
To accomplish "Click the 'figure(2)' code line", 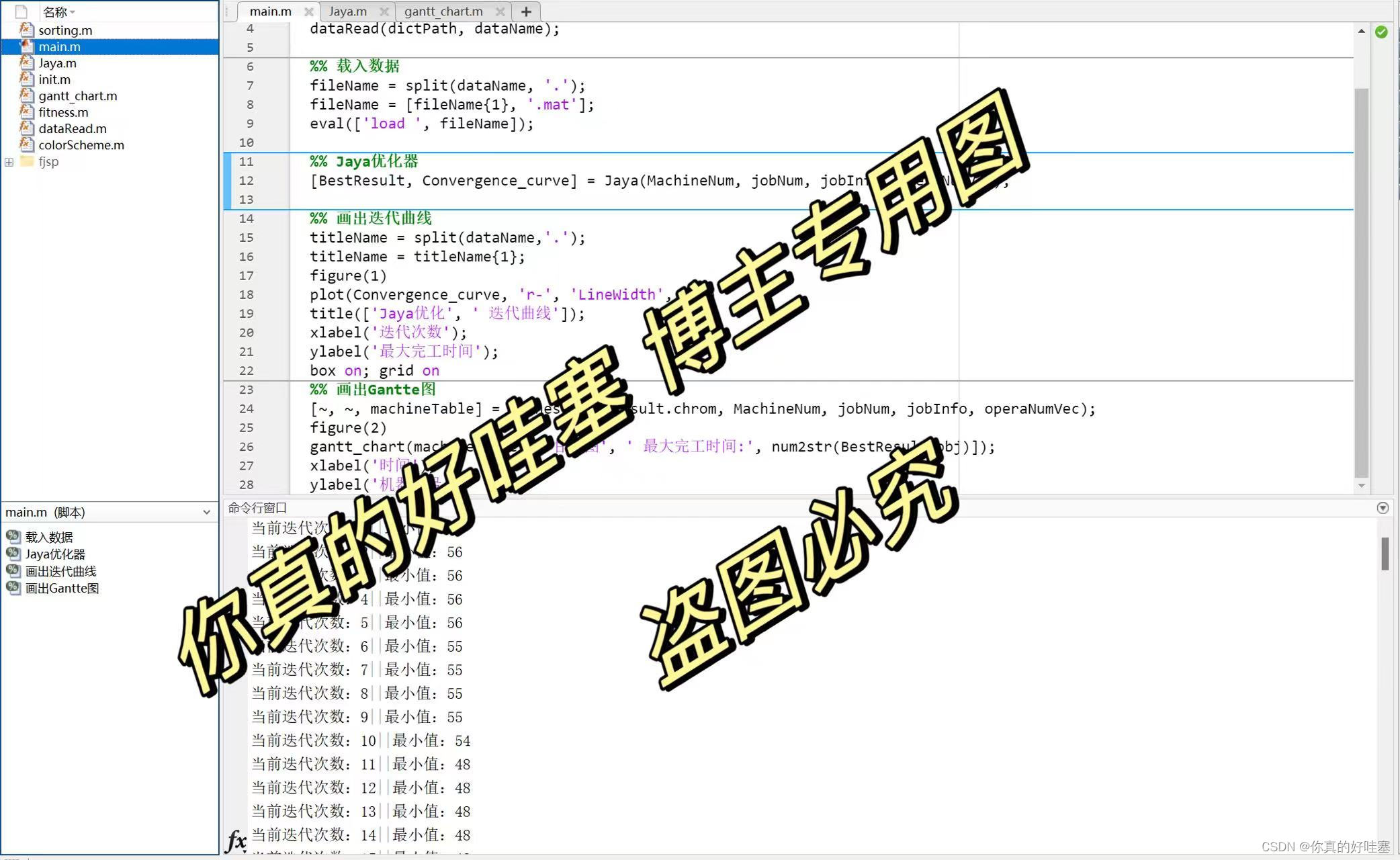I will tap(348, 428).
